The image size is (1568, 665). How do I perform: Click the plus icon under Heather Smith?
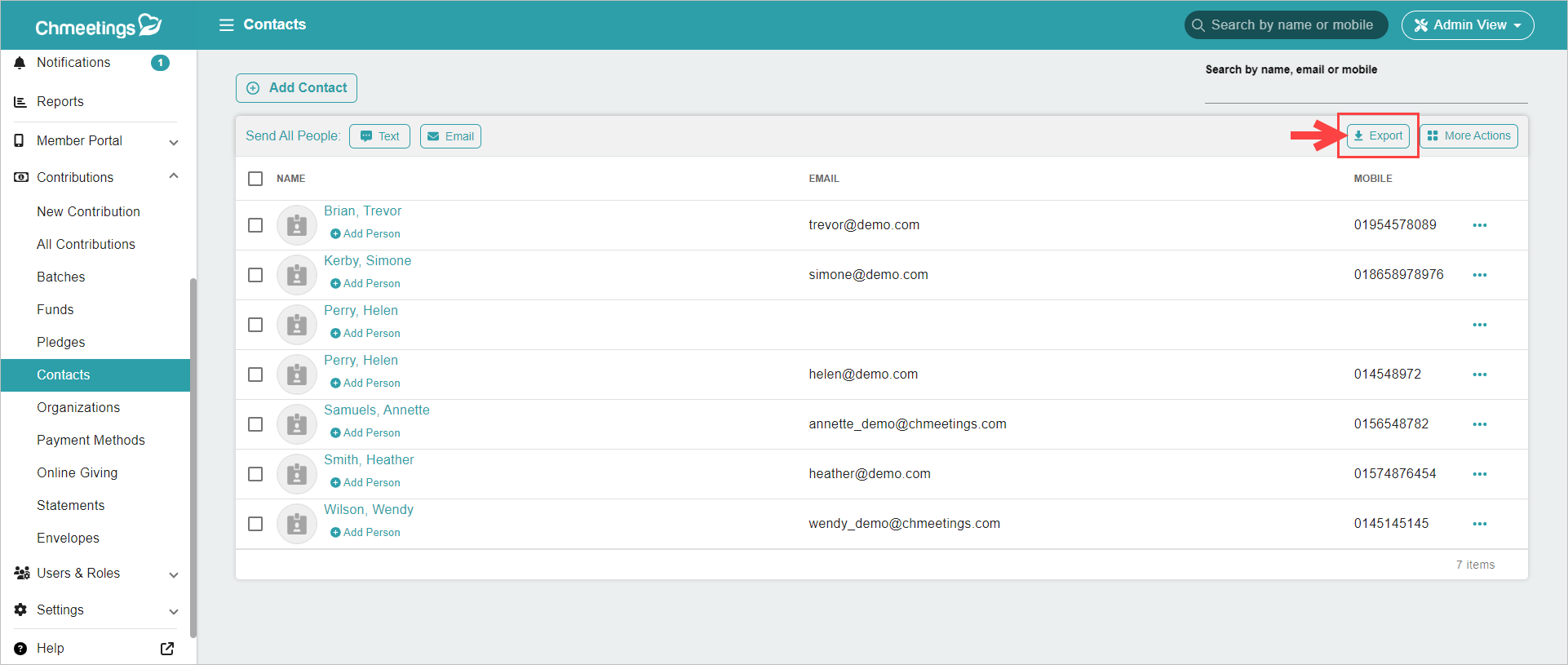pyautogui.click(x=335, y=483)
